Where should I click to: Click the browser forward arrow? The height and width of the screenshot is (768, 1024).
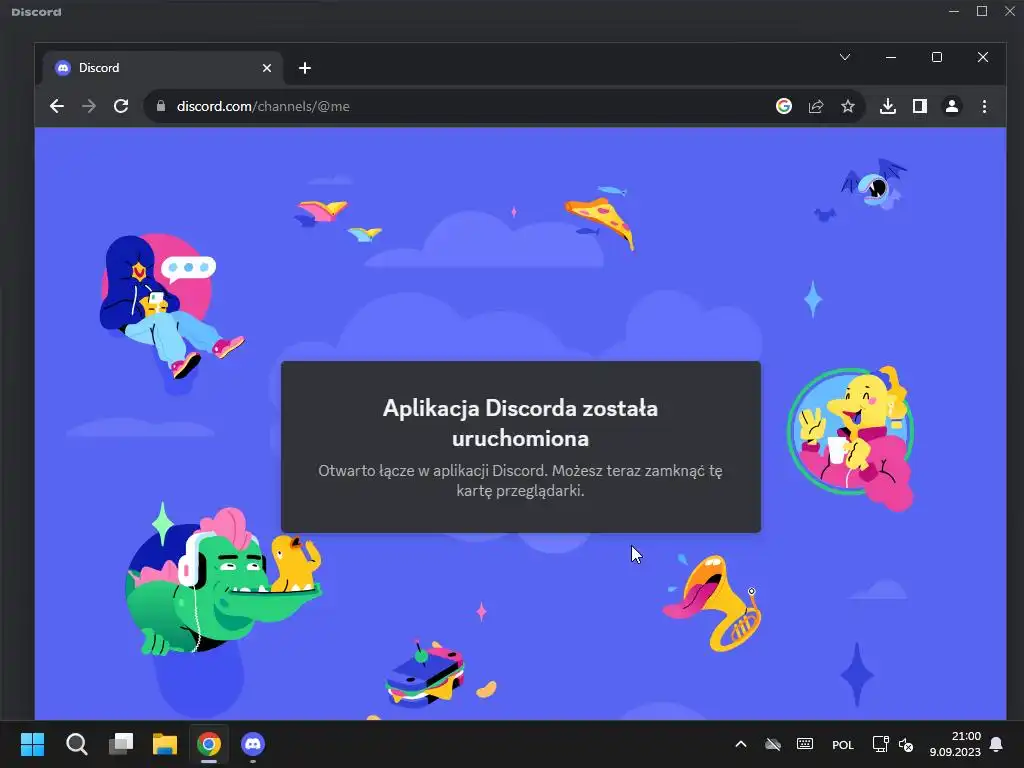pos(89,106)
